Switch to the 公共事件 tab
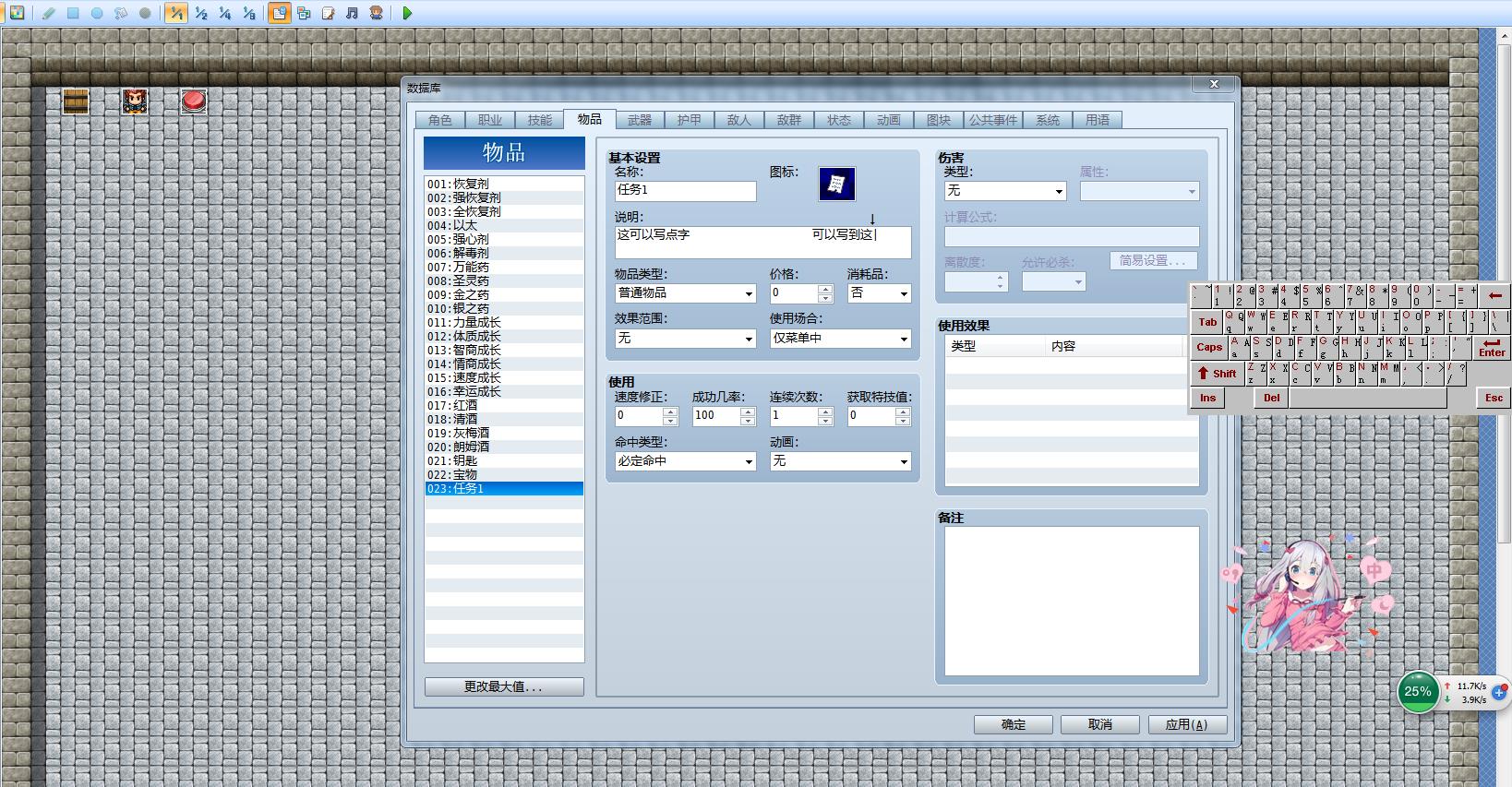The height and width of the screenshot is (787, 1512). 993,120
